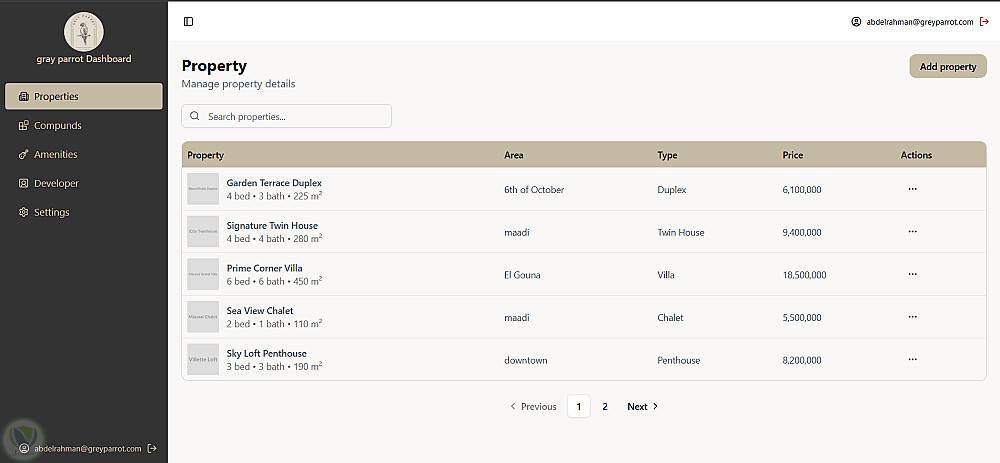Click the Amenities key icon
The width and height of the screenshot is (1000, 463).
tap(24, 155)
